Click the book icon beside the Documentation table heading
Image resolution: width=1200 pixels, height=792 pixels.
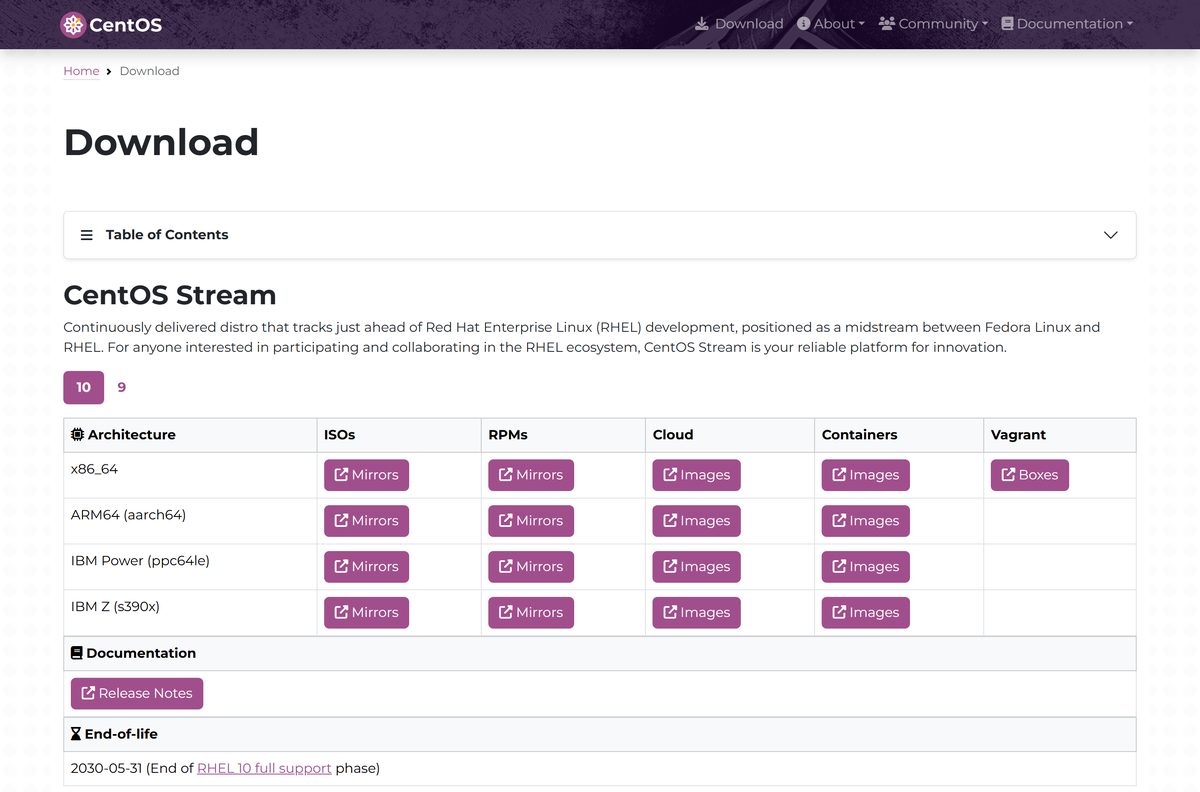click(77, 653)
